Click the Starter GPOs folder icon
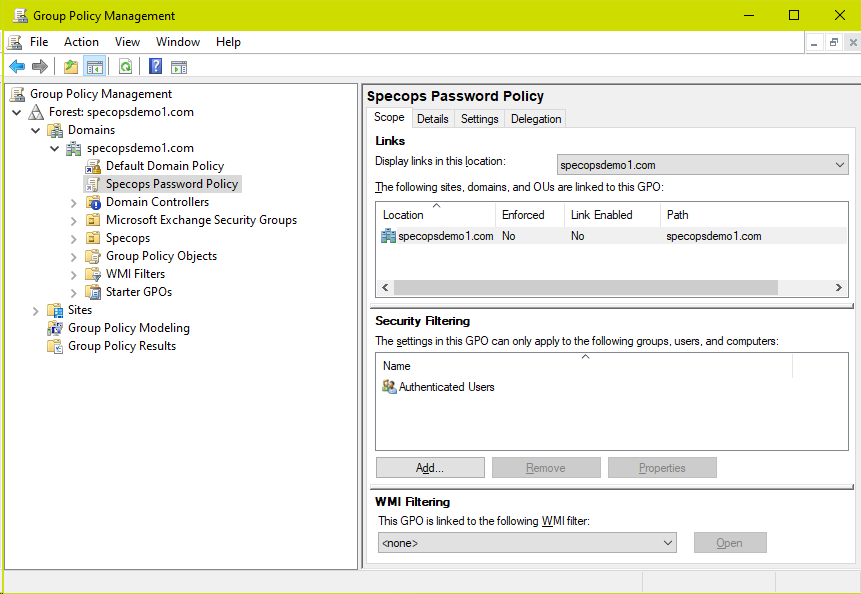Screen dimensions: 861x594 pyautogui.click(x=93, y=292)
